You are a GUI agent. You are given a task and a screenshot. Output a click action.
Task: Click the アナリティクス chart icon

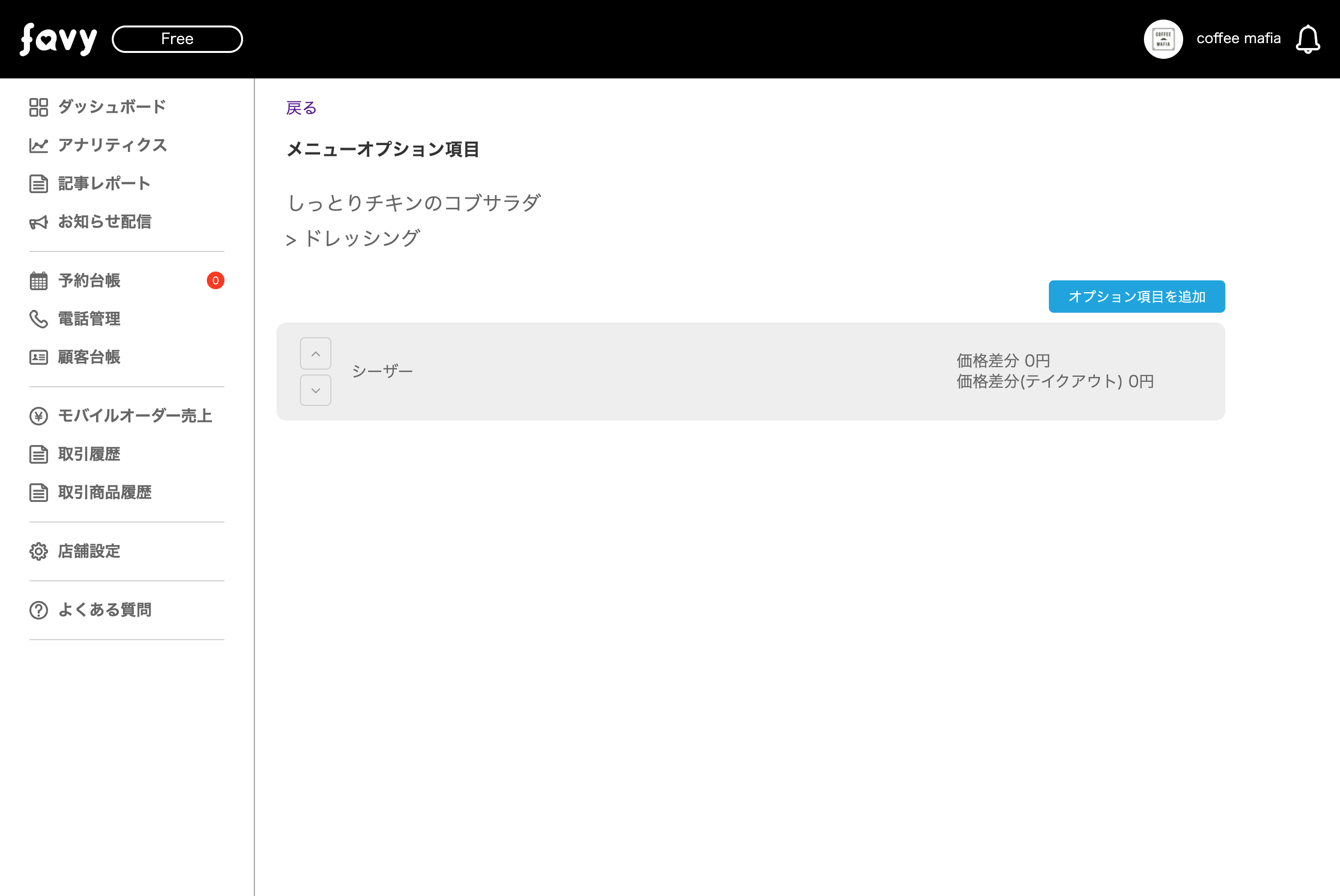[x=38, y=145]
